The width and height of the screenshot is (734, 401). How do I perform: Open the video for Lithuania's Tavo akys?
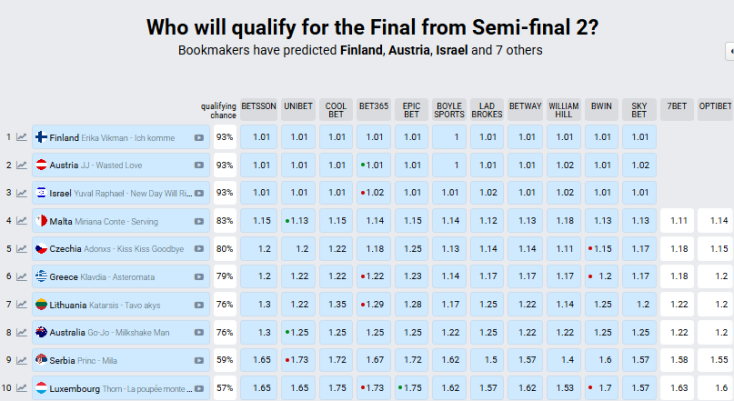199,304
